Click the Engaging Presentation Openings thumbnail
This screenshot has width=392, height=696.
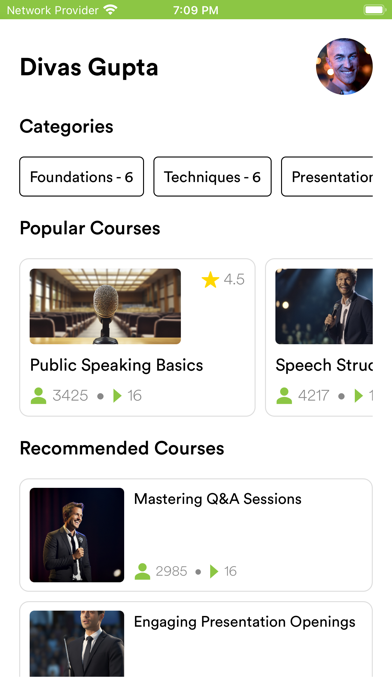(x=77, y=644)
